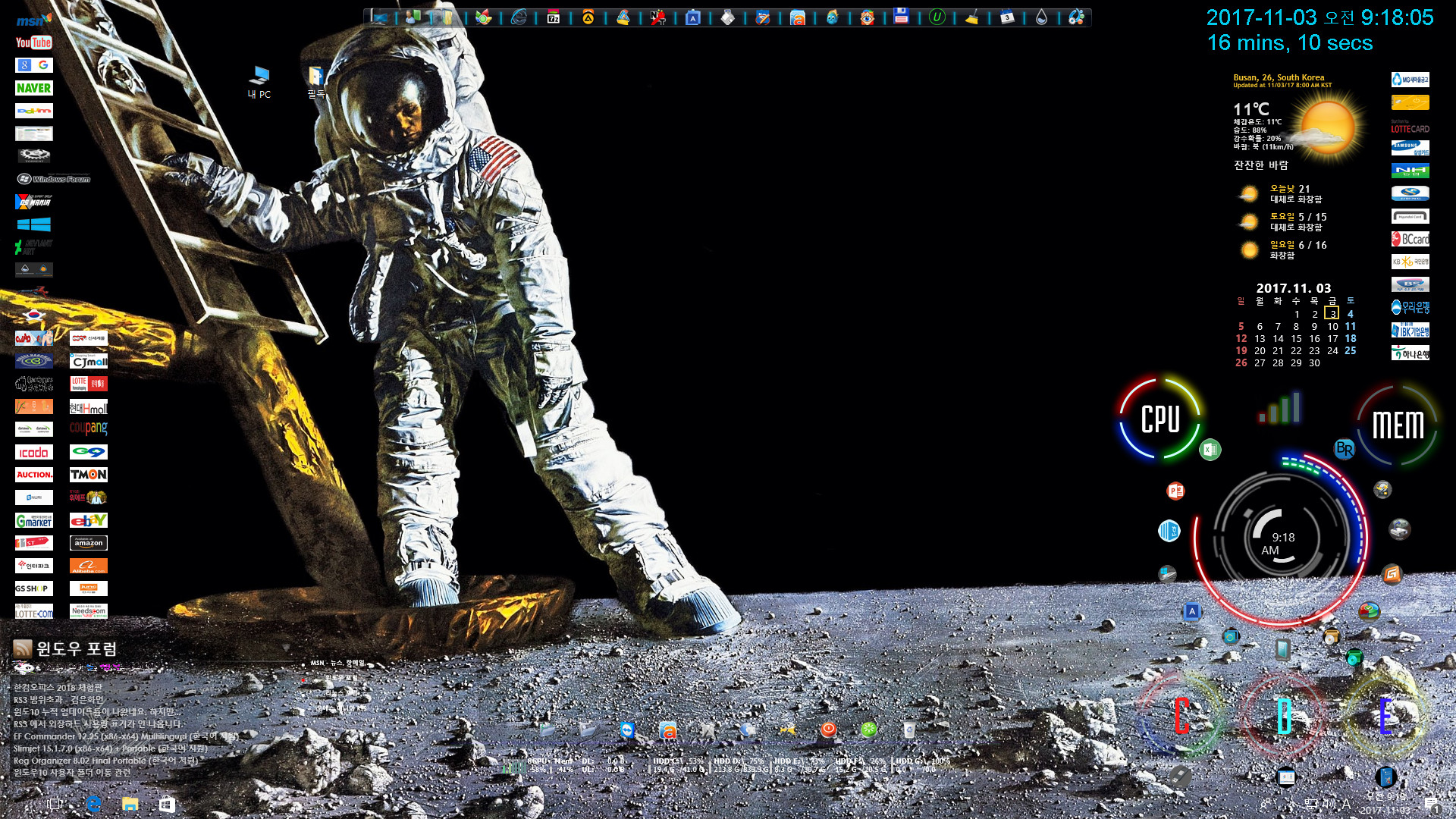Open the GS SHOP shortcut
Screen dimensions: 1456x819
pos(33,588)
